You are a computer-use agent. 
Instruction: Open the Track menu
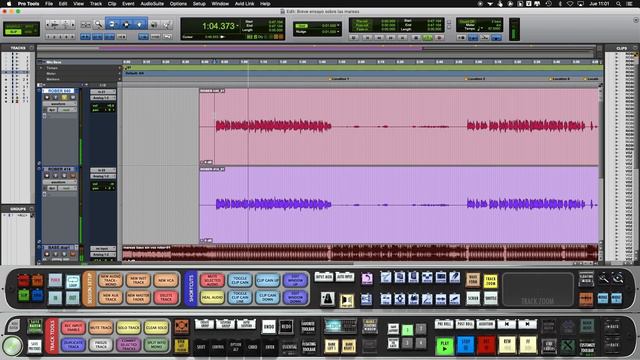[x=96, y=4]
